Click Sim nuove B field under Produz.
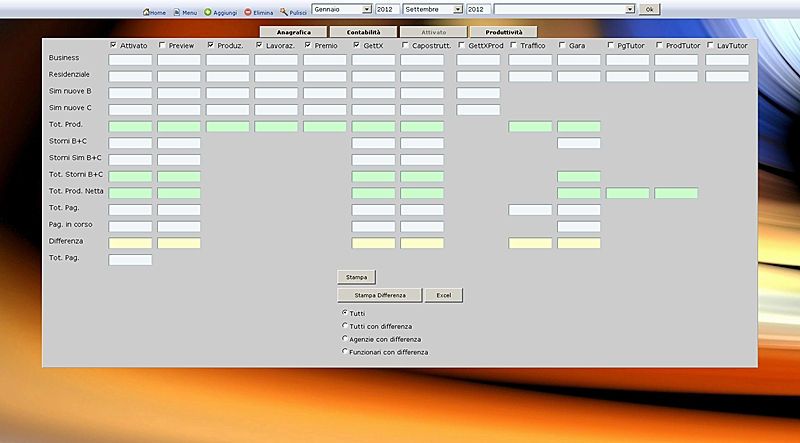 click(x=228, y=93)
